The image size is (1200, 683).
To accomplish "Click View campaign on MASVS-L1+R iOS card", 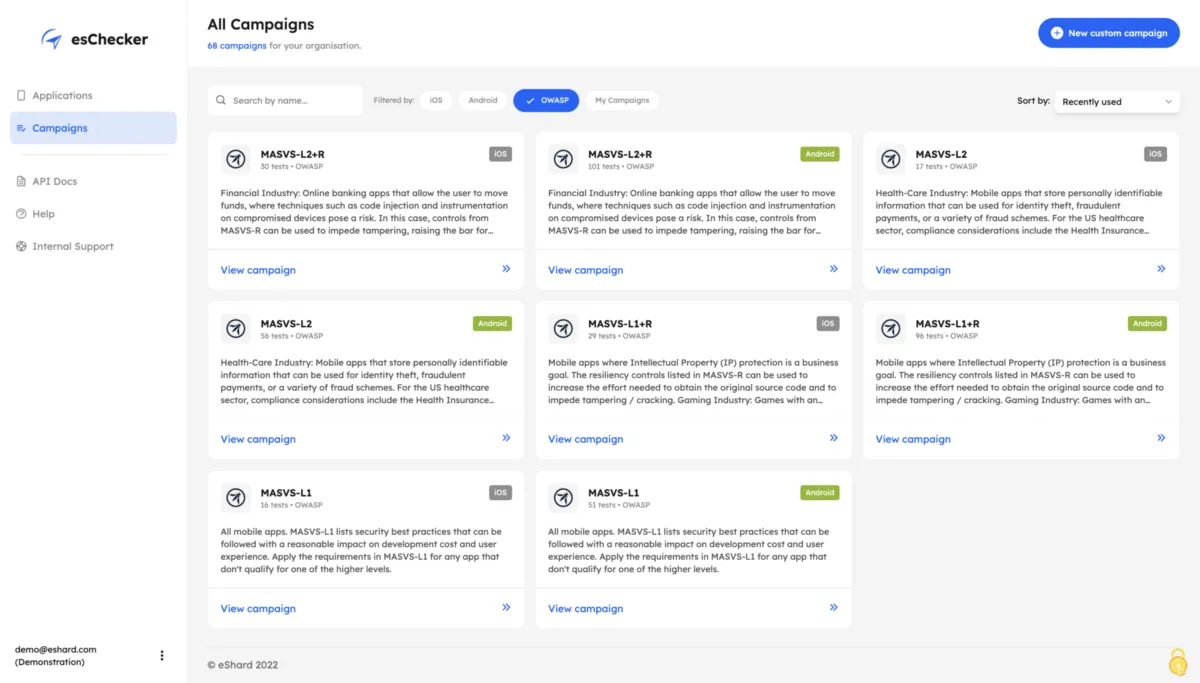I will click(x=585, y=439).
